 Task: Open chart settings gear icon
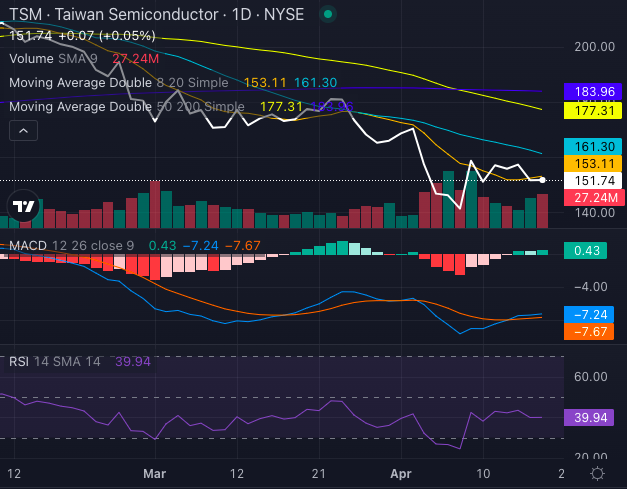point(597,473)
